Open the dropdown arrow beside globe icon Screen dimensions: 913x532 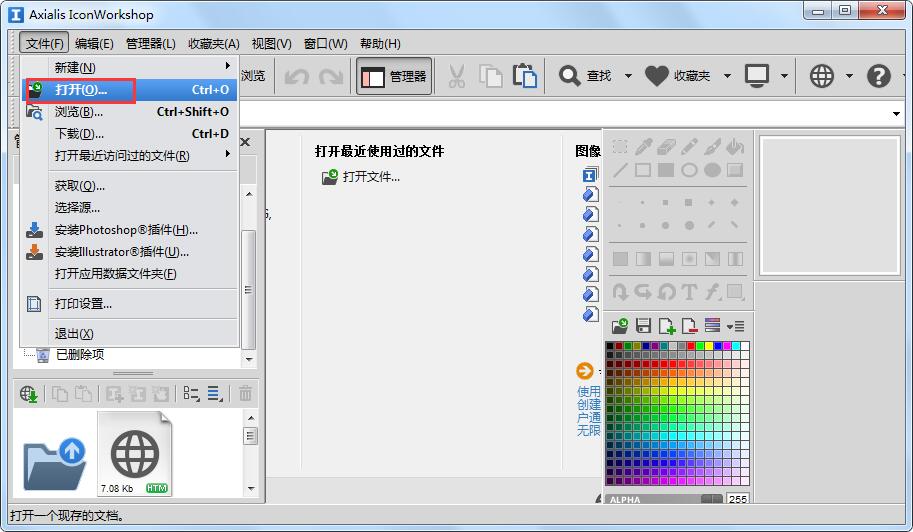[x=849, y=76]
